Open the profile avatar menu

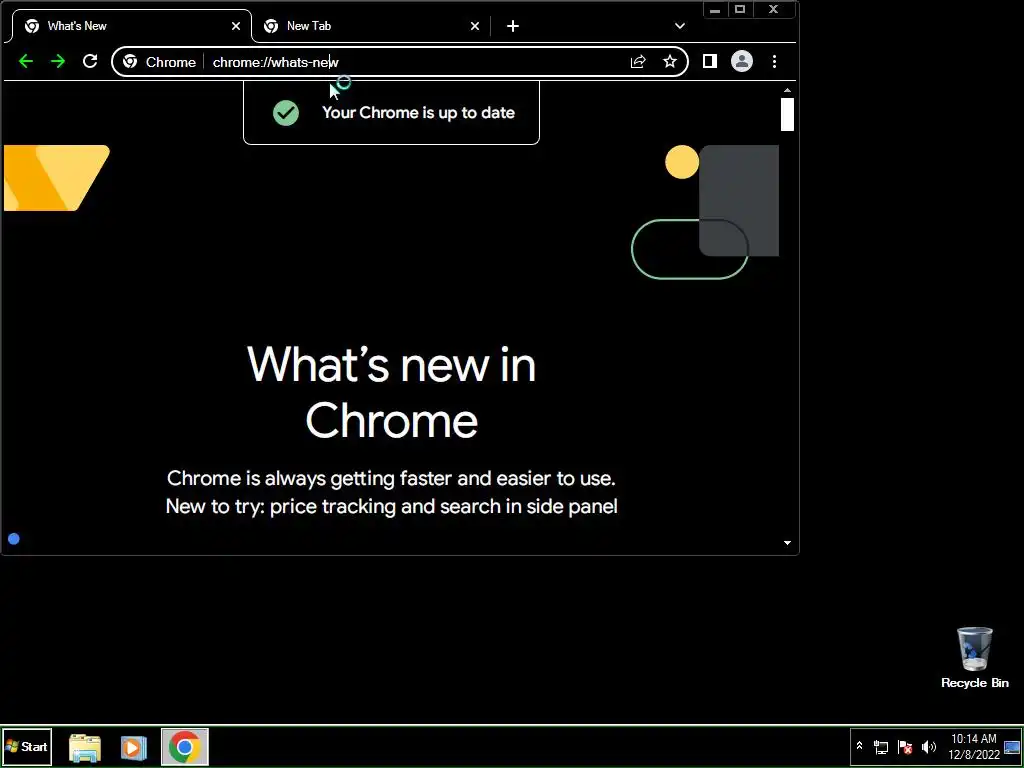[x=742, y=61]
